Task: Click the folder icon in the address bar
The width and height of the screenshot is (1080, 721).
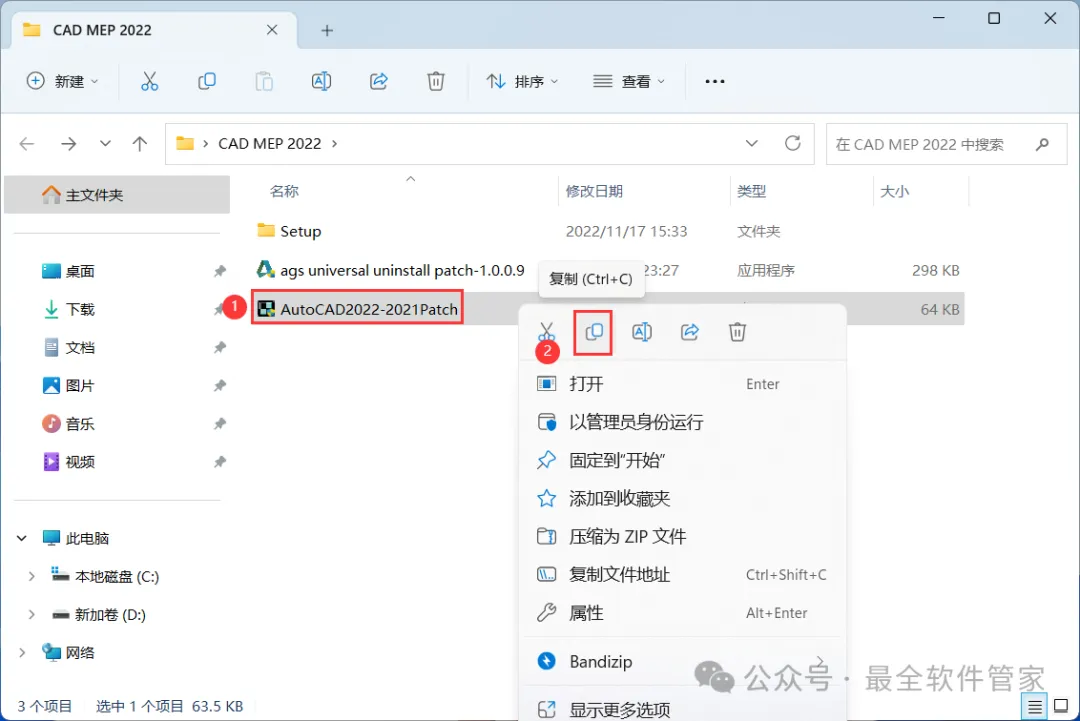Action: (x=185, y=143)
